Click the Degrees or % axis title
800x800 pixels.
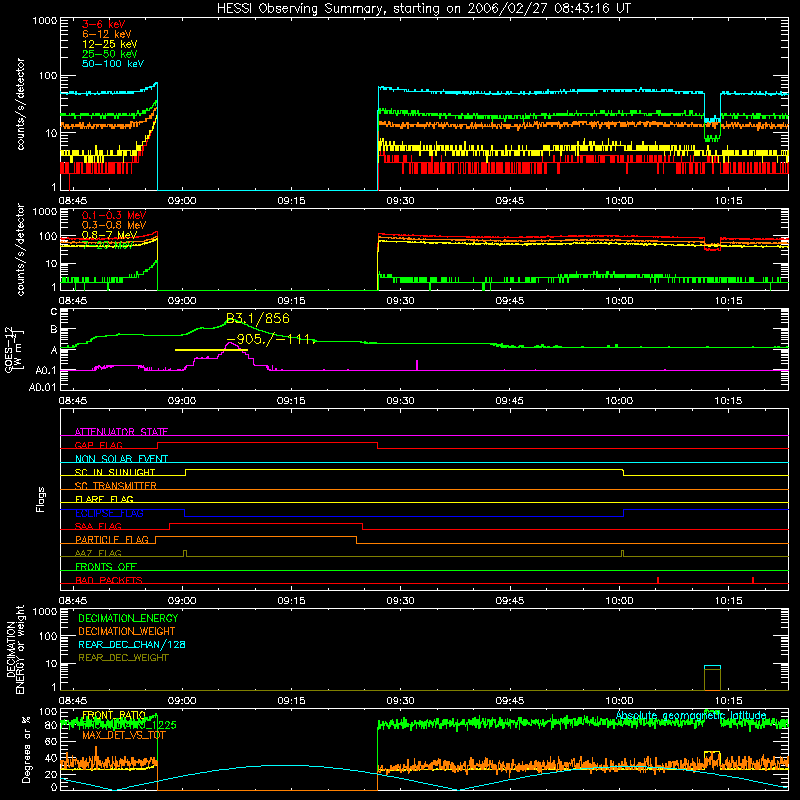point(26,749)
